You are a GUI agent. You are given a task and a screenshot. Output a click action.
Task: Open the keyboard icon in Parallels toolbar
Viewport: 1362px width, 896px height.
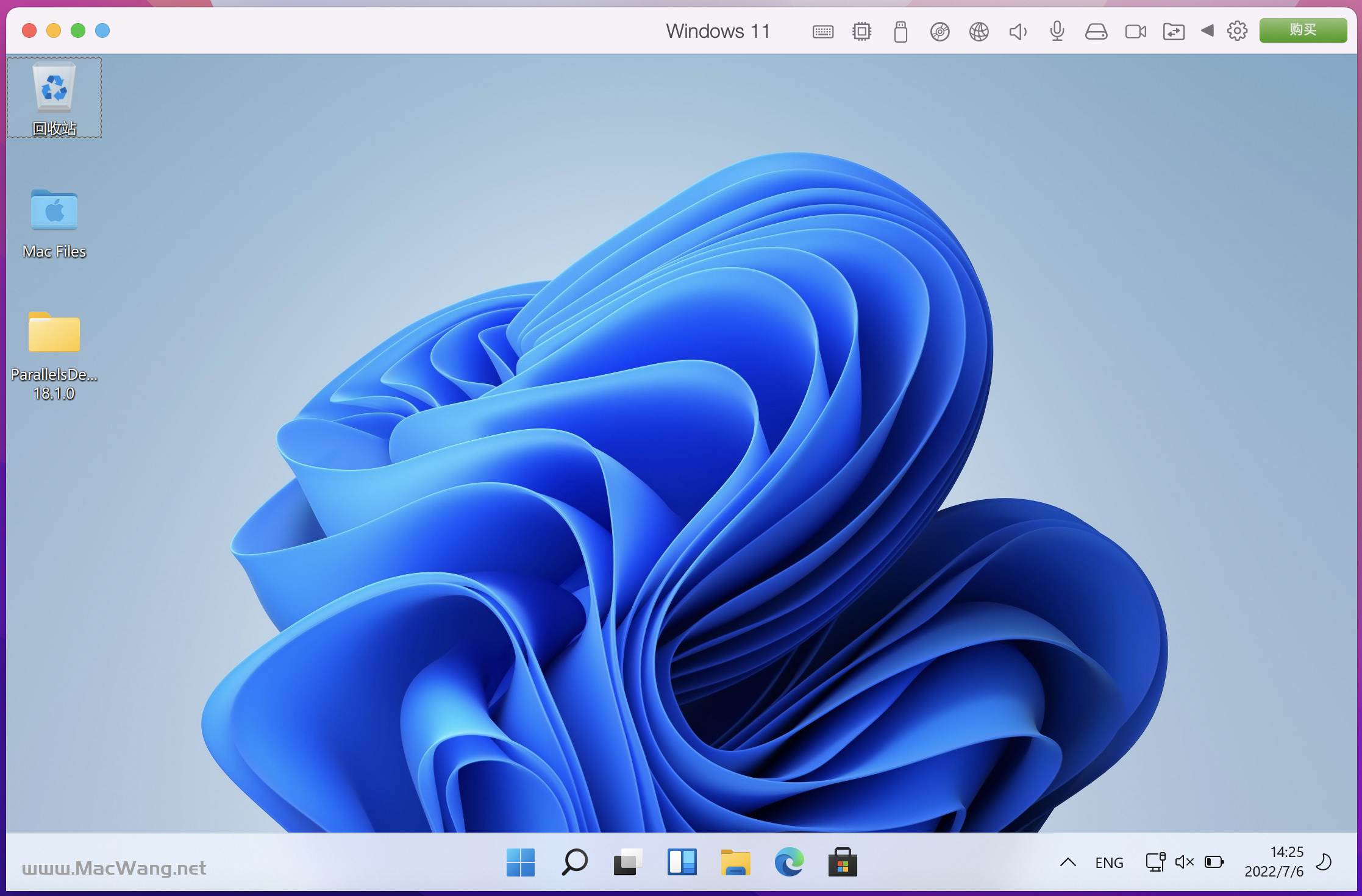point(822,32)
